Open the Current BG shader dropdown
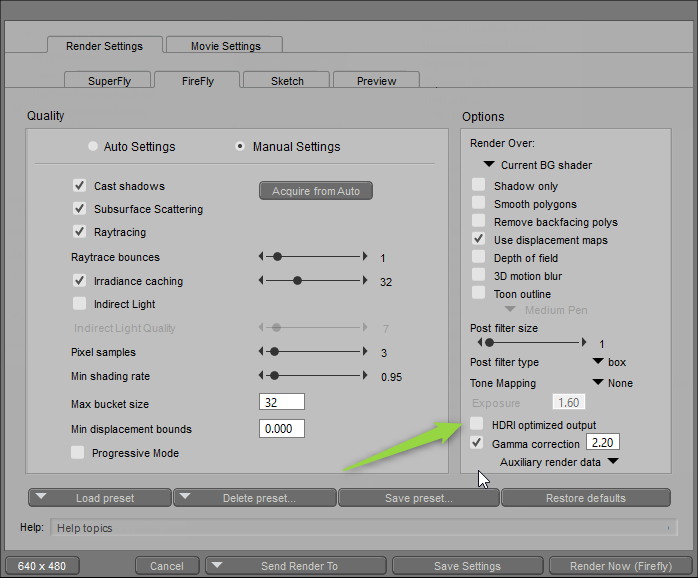The width and height of the screenshot is (698, 578). tap(538, 165)
